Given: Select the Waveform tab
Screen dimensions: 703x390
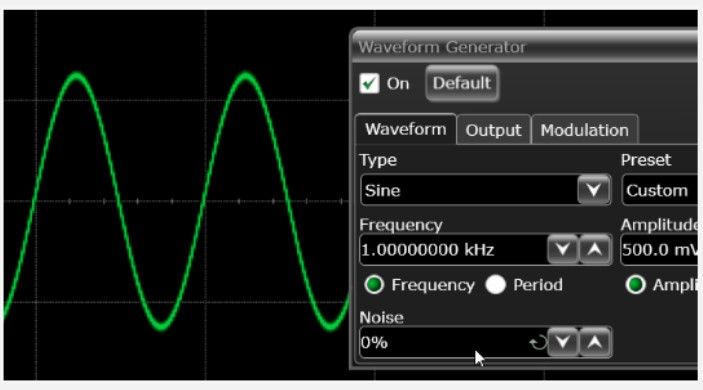Looking at the screenshot, I should 406,129.
